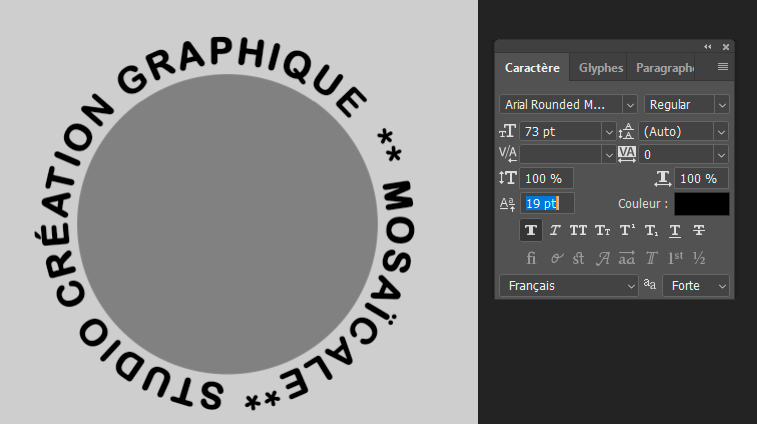Enable All Caps text style
Viewport: 757px width, 424px height.
578,231
